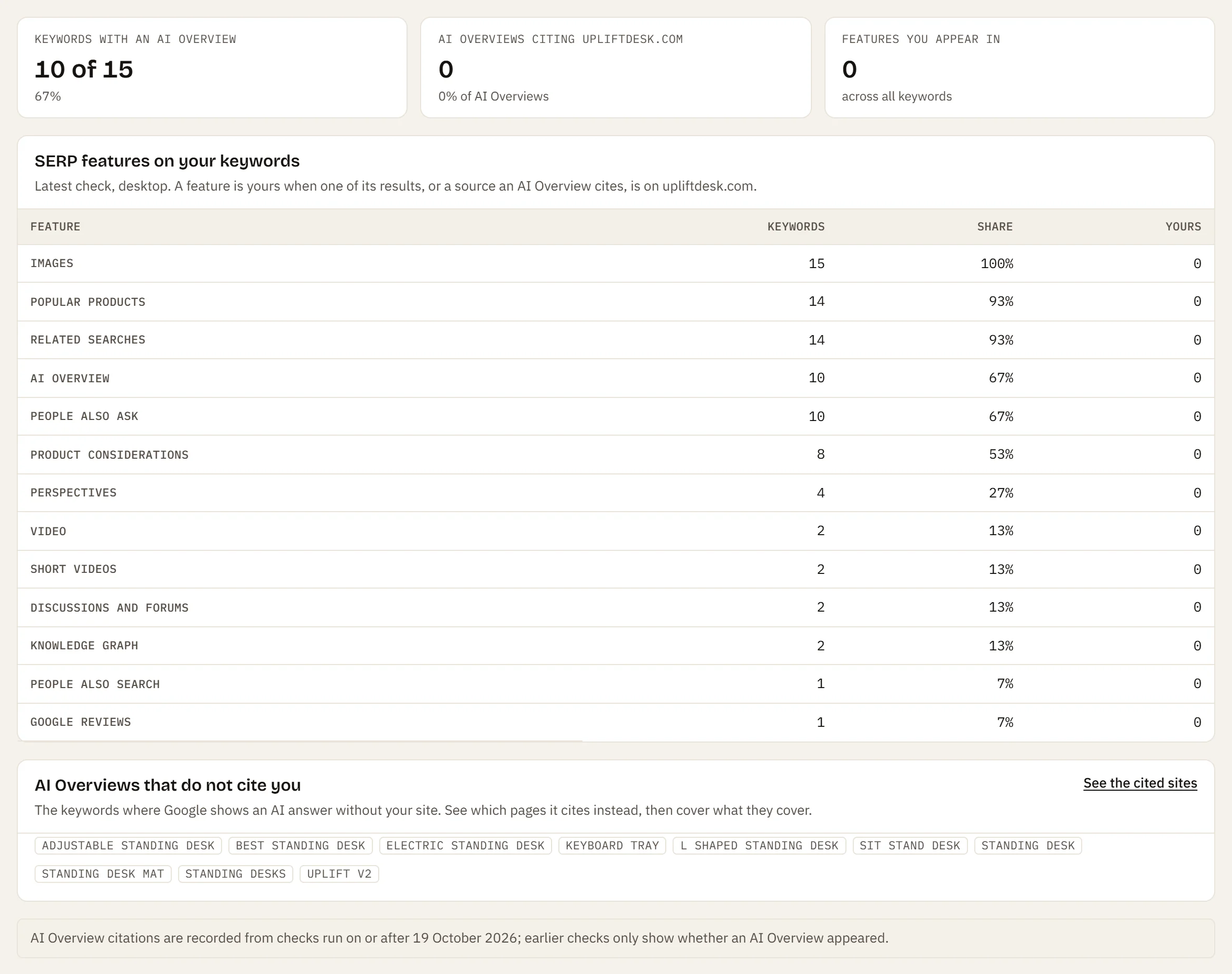The height and width of the screenshot is (974, 1232).
Task: Select the PEOPLE ALSO ASK row label
Action: pyautogui.click(x=84, y=416)
